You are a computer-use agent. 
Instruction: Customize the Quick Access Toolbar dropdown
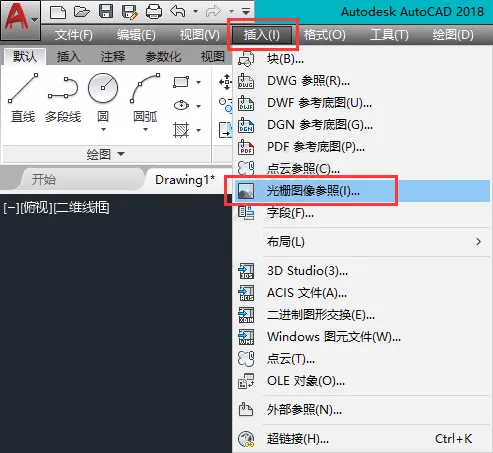(246, 12)
